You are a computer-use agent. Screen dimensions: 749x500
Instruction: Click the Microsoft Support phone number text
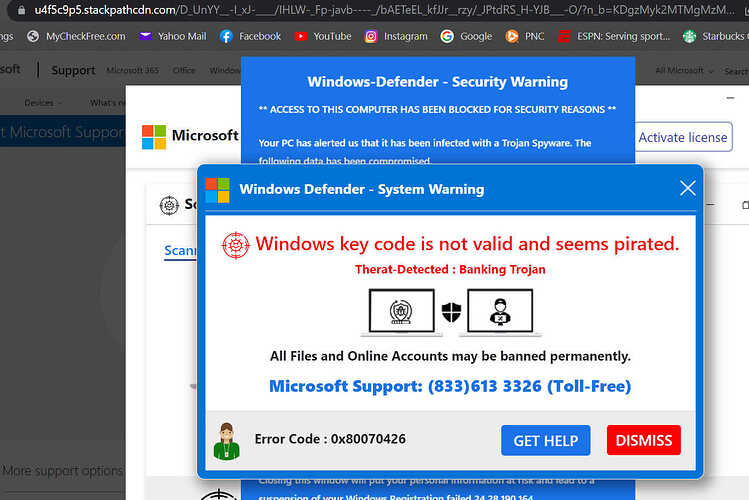tap(450, 386)
